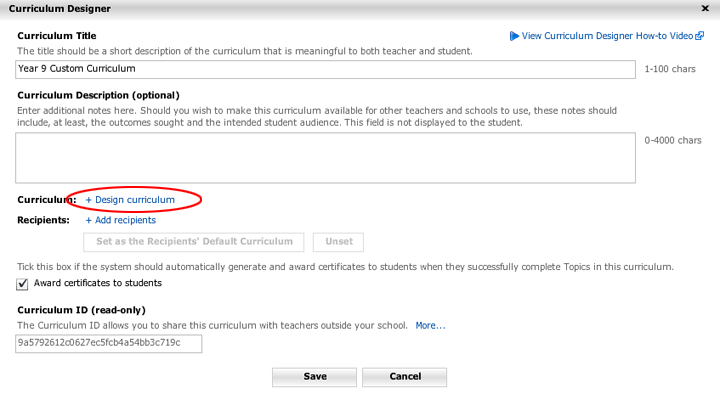
Task: Click the 'Award certificates to students' label text
Action: pos(98,283)
